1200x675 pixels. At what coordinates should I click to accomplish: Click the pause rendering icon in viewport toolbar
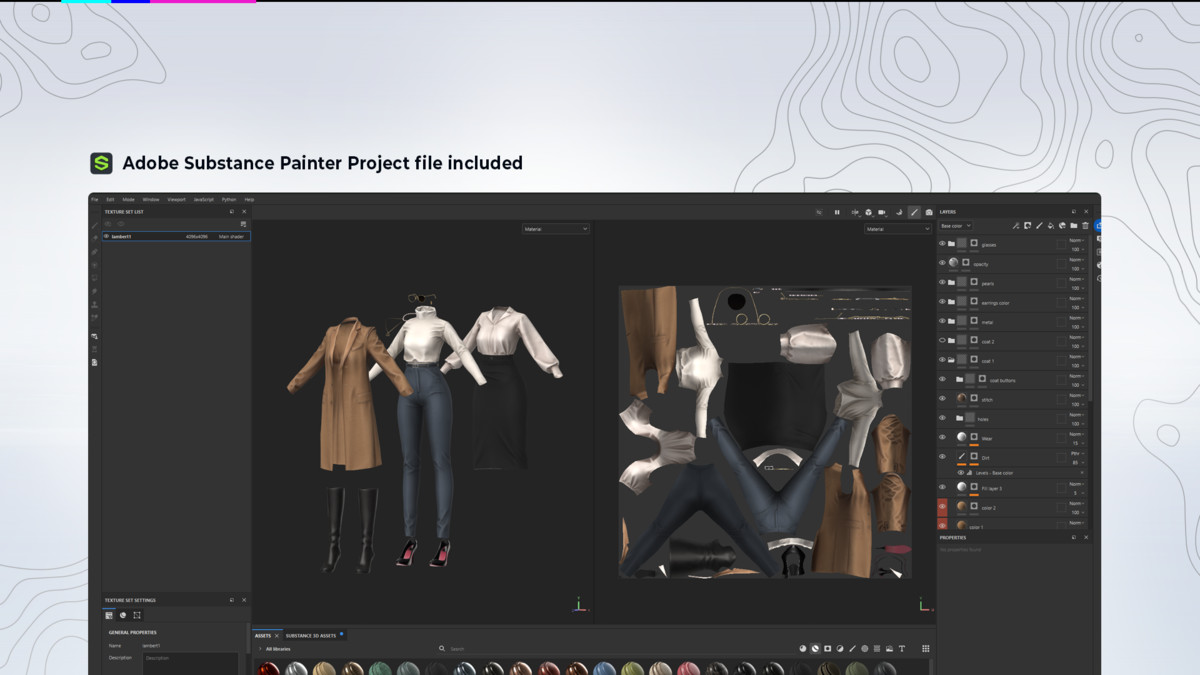click(837, 212)
